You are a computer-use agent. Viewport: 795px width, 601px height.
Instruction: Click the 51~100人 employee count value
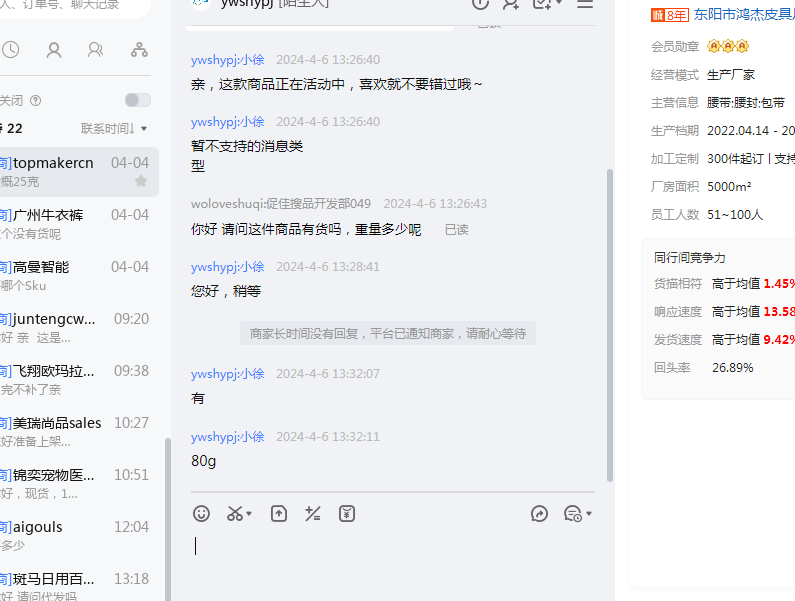pos(735,215)
